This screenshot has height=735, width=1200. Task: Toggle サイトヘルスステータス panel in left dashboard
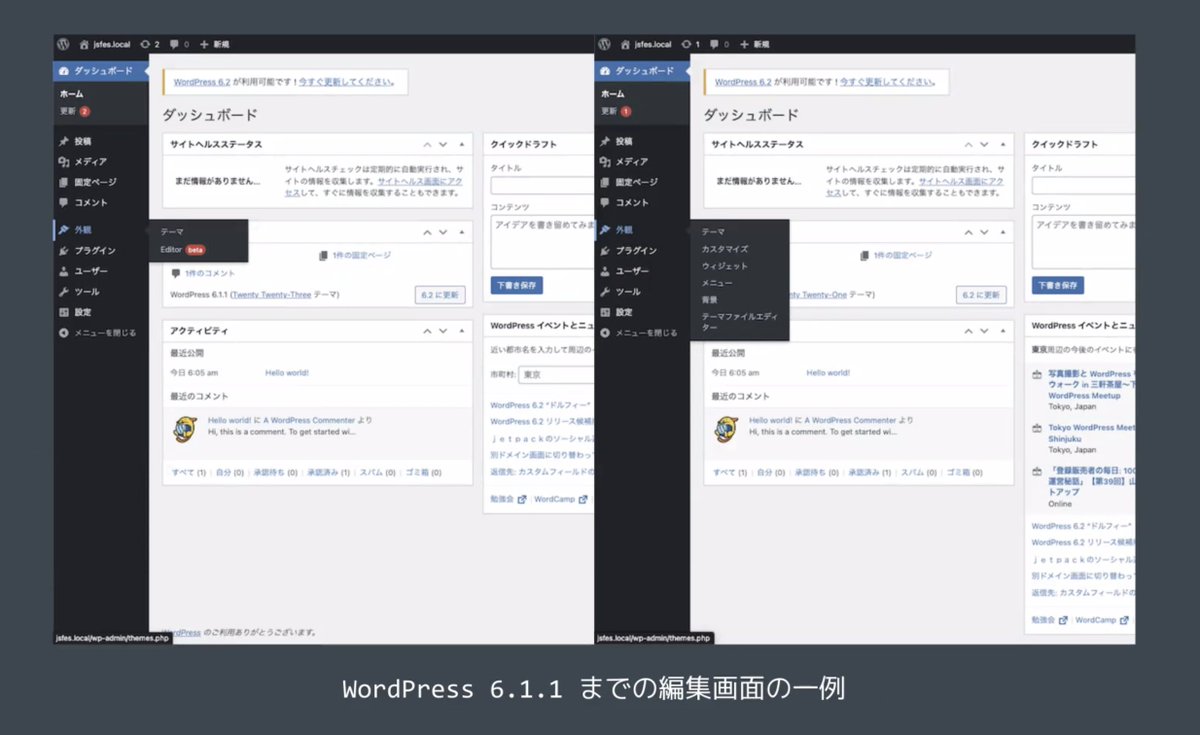(x=461, y=144)
